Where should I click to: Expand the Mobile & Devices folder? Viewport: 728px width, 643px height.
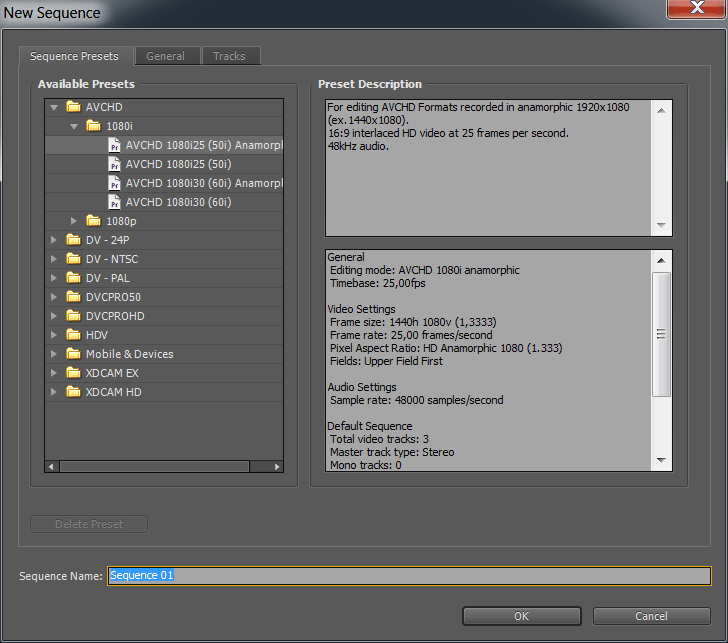coord(53,354)
